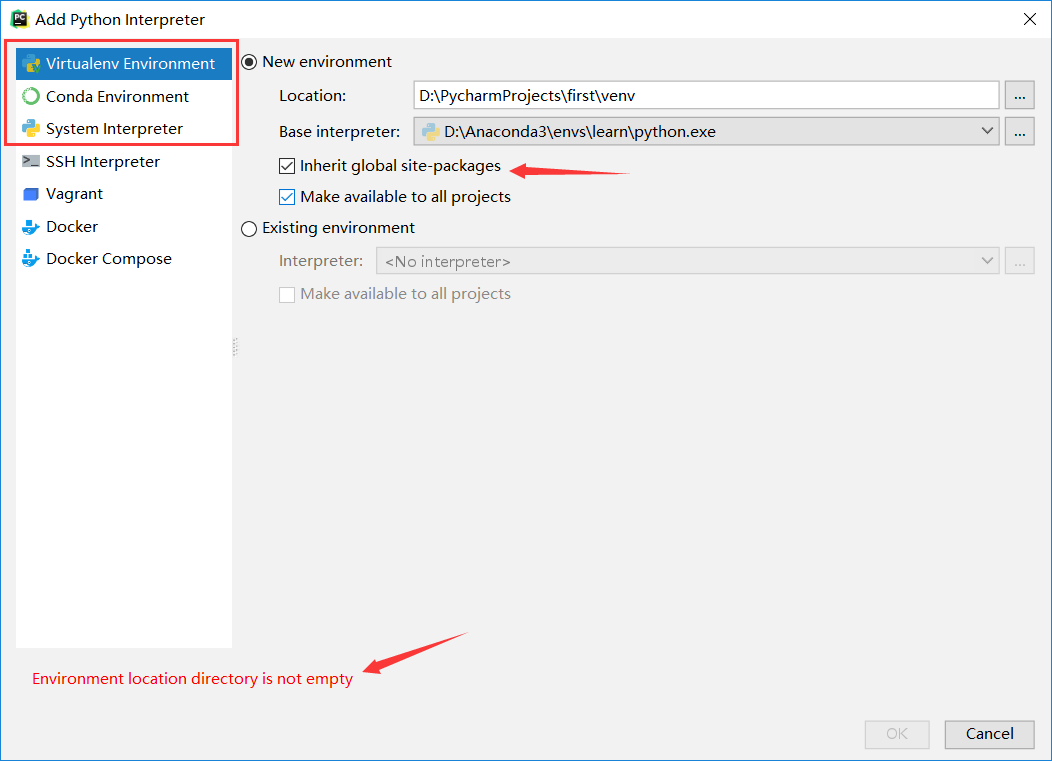Viewport: 1052px width, 761px height.
Task: Click the Vagrant blue square icon
Action: coord(31,194)
